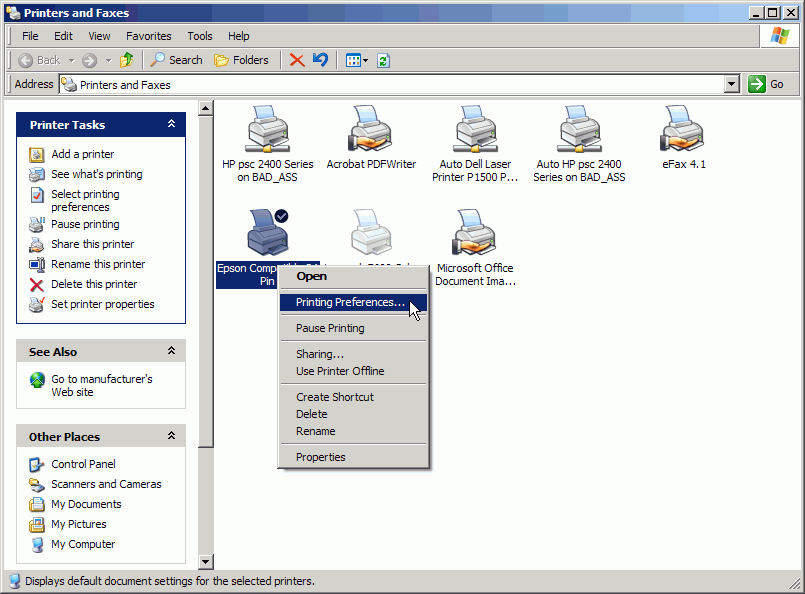The height and width of the screenshot is (594, 805).
Task: Open the Back history dropdown arrow
Action: 71,61
